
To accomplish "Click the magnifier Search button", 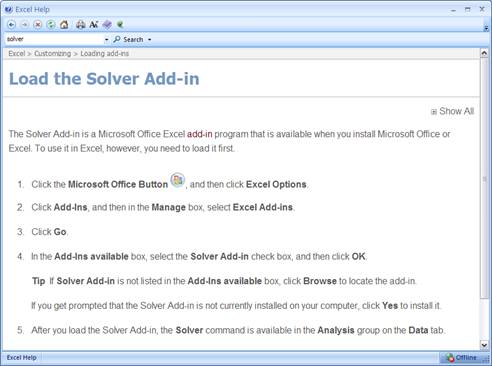I will point(128,39).
